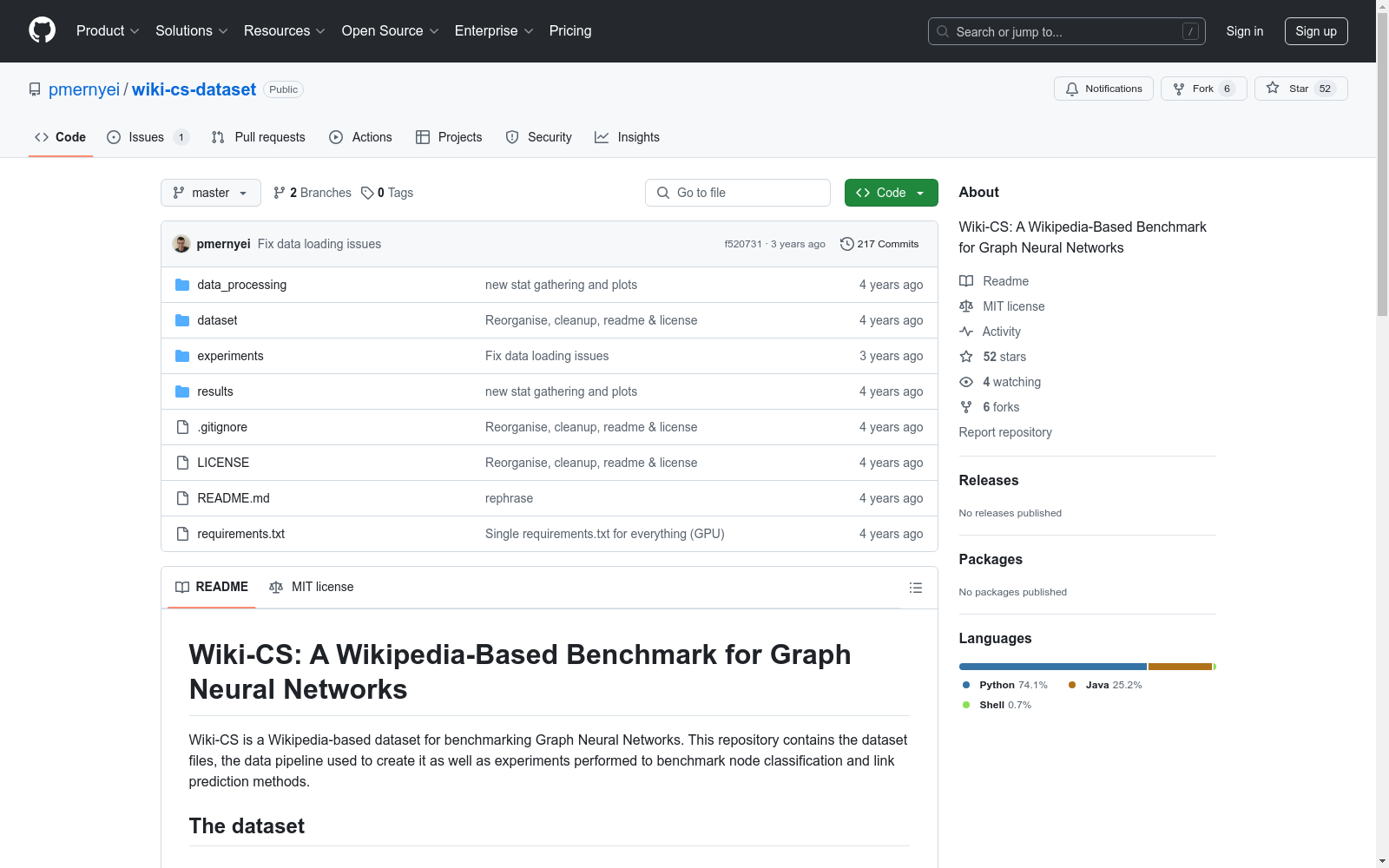Expand the Product menu
Viewport: 1389px width, 868px height.
(108, 30)
